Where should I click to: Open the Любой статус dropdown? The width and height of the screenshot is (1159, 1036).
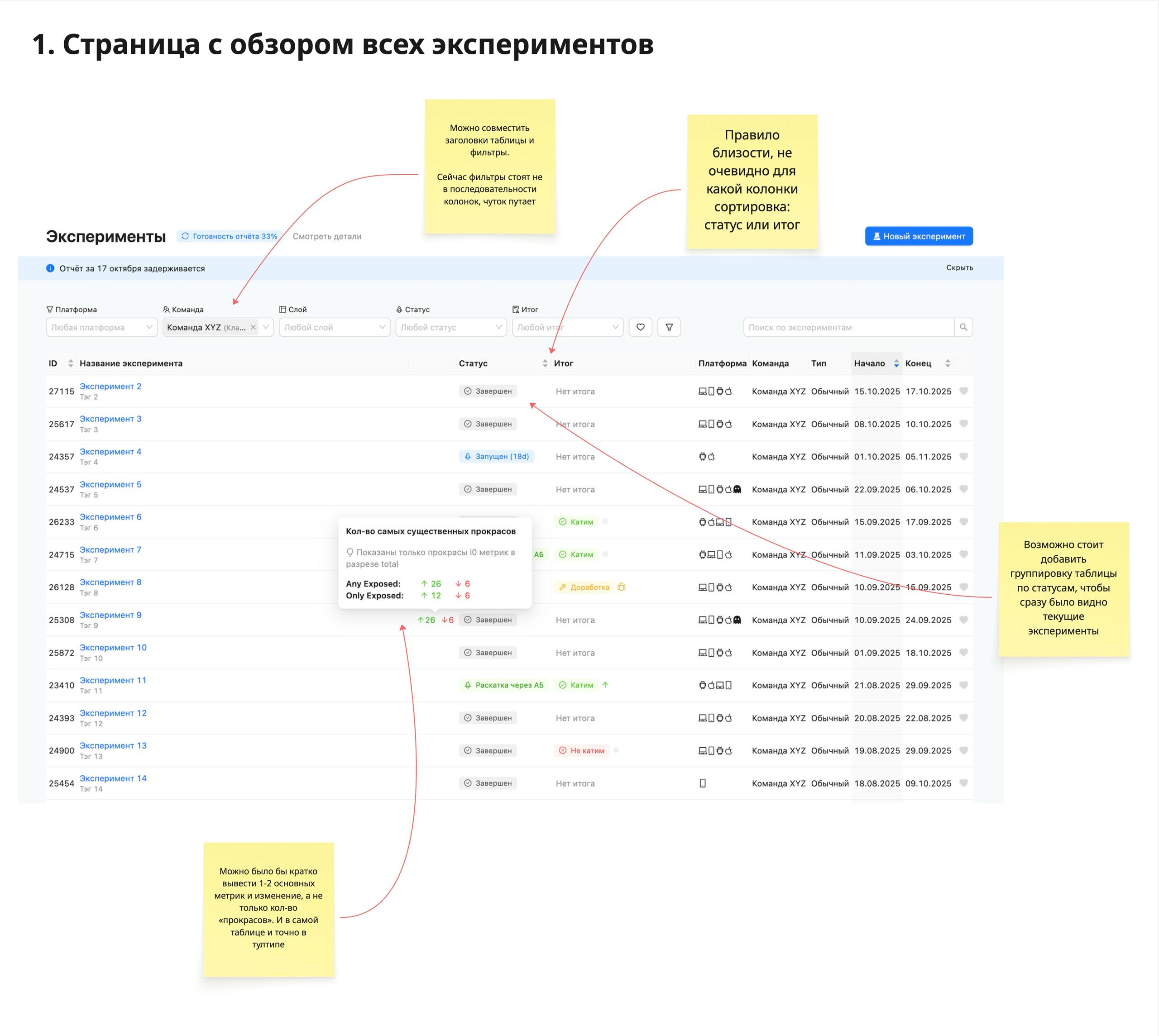(x=451, y=327)
